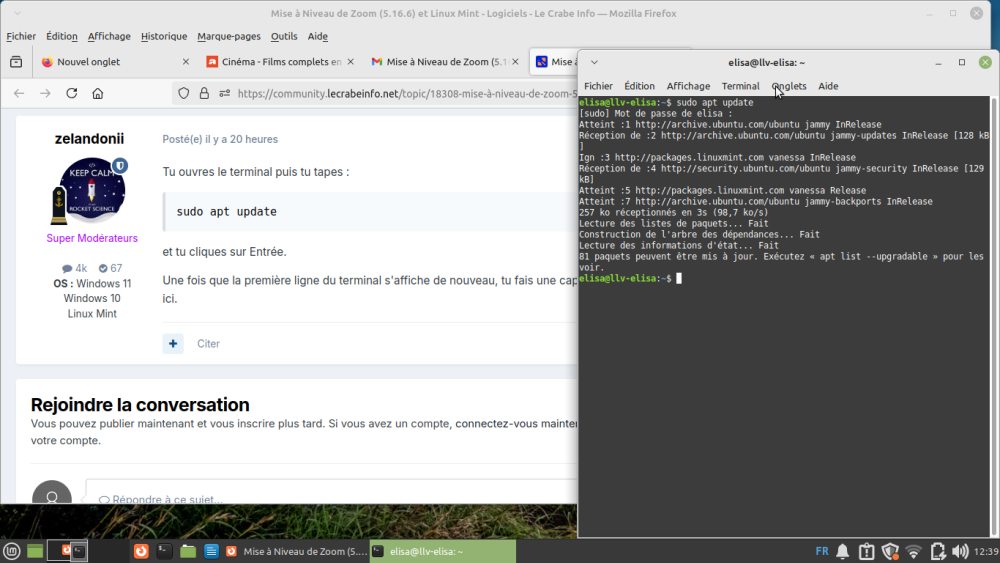The image size is (1000, 563).
Task: Click the Wi-Fi network tray icon
Action: 913,551
